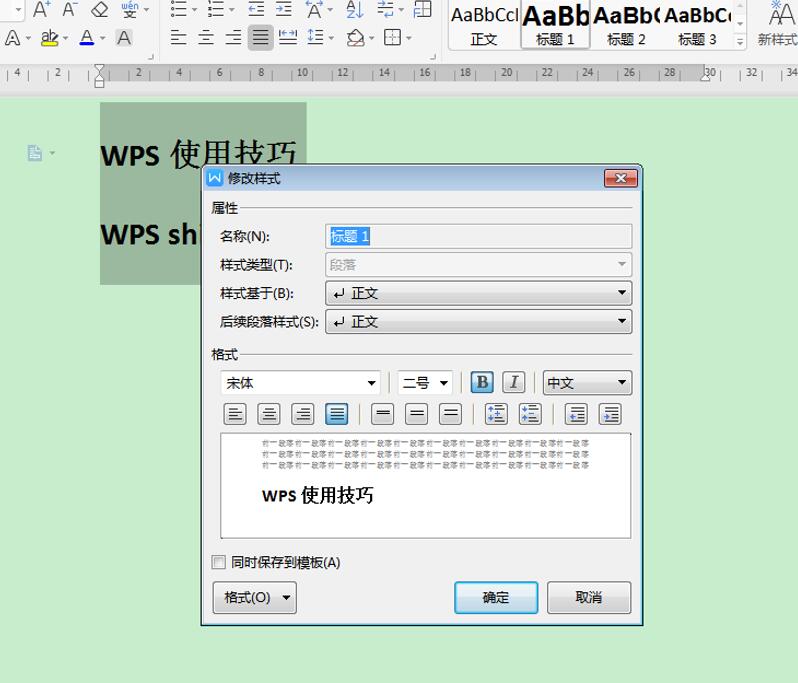Click the document navigation icon in margin
Screen dimensions: 798x683
click(35, 153)
